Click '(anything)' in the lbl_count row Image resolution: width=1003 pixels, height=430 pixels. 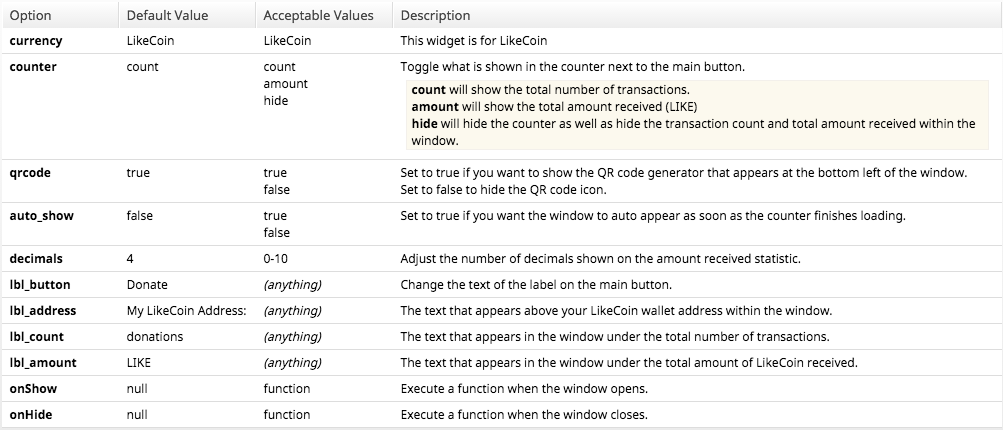pyautogui.click(x=292, y=337)
